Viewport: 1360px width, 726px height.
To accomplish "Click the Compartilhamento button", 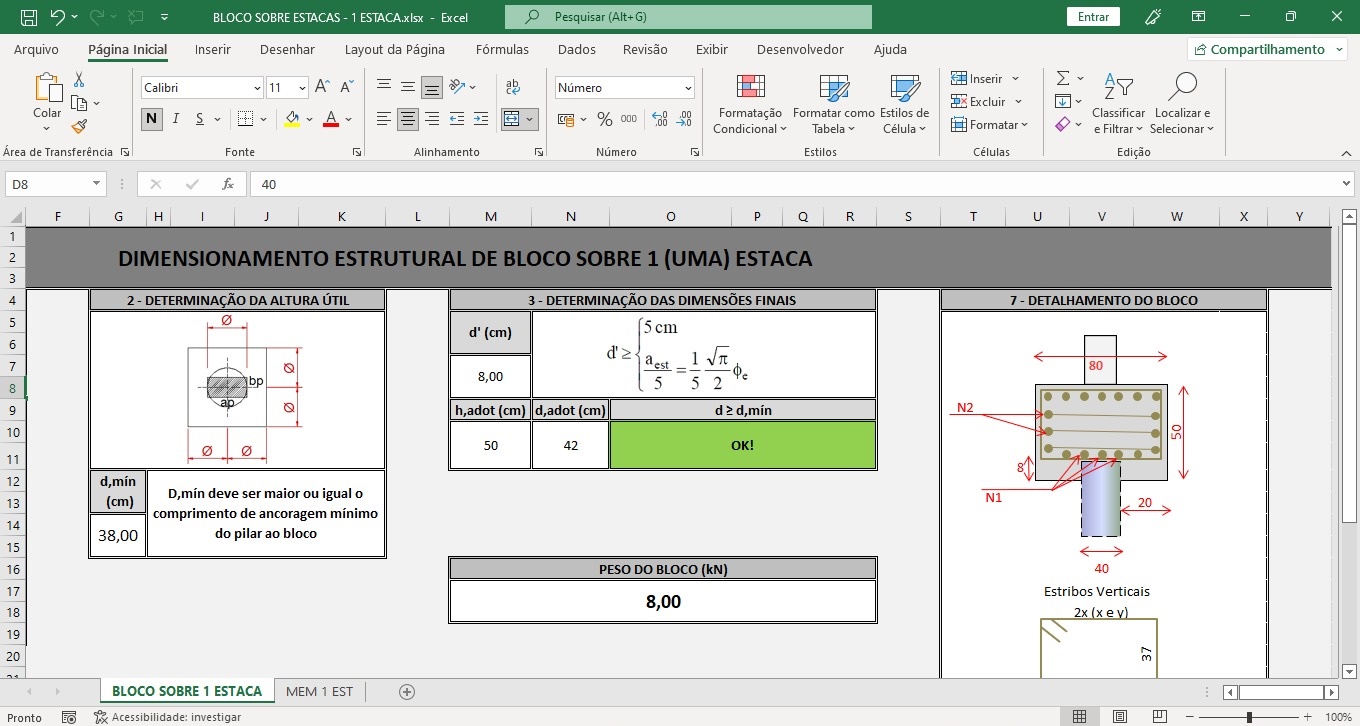I will [x=1266, y=49].
